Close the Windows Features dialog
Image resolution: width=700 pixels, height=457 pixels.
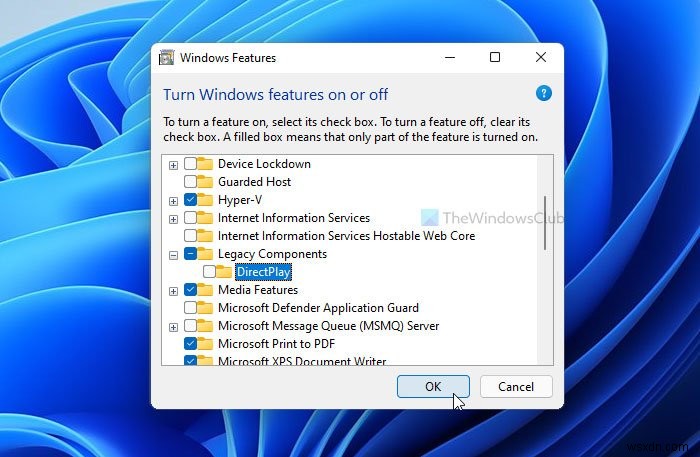tap(541, 57)
